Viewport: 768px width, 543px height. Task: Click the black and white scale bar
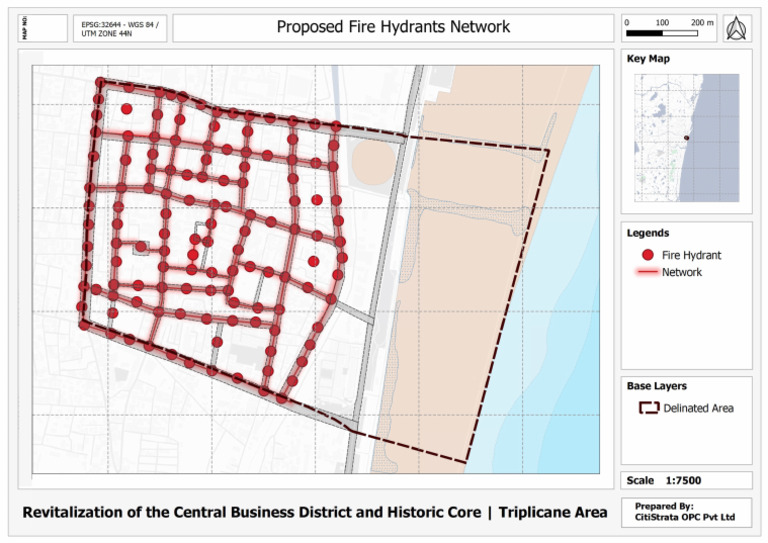(x=662, y=33)
